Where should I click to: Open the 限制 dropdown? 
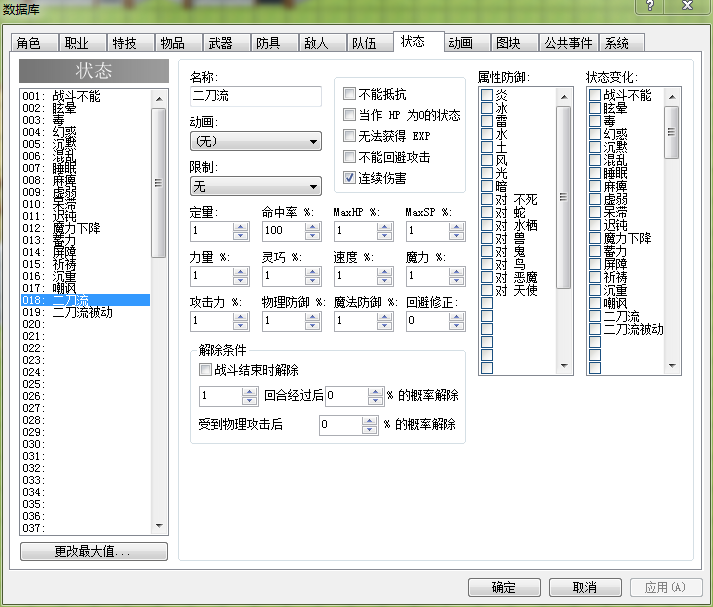click(256, 186)
